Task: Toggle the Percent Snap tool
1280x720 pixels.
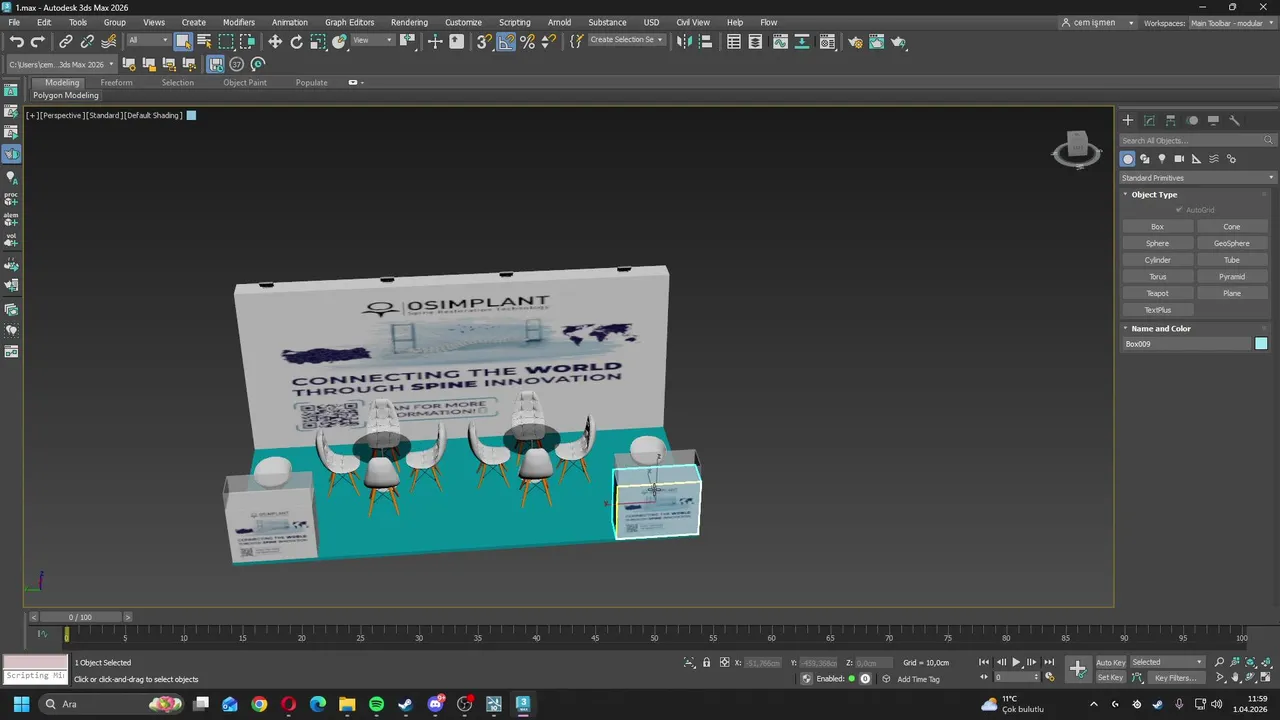Action: point(527,41)
